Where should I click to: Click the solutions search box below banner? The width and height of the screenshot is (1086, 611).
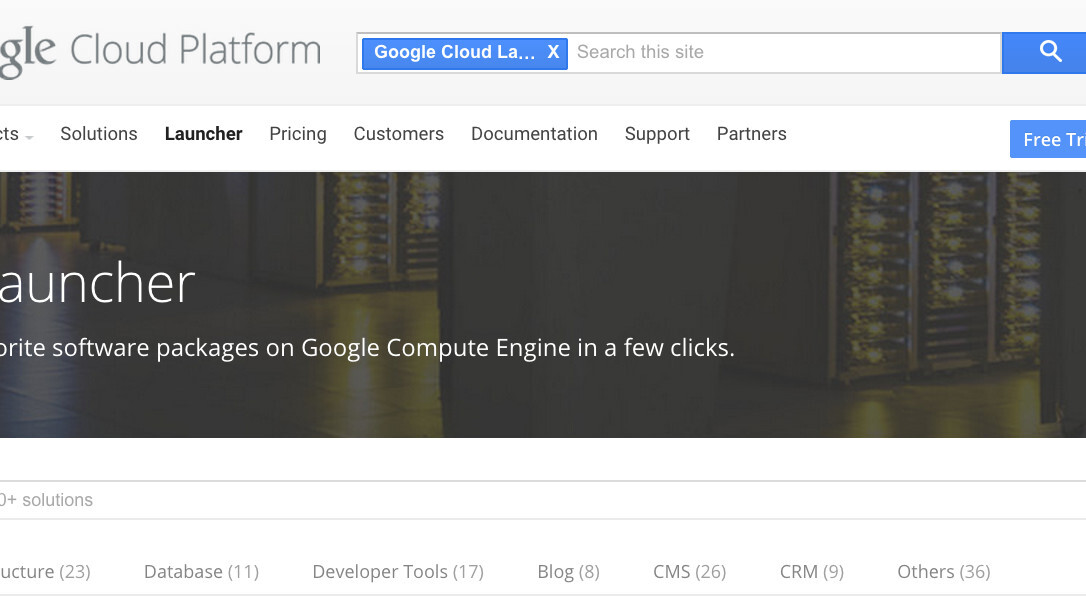[540, 500]
